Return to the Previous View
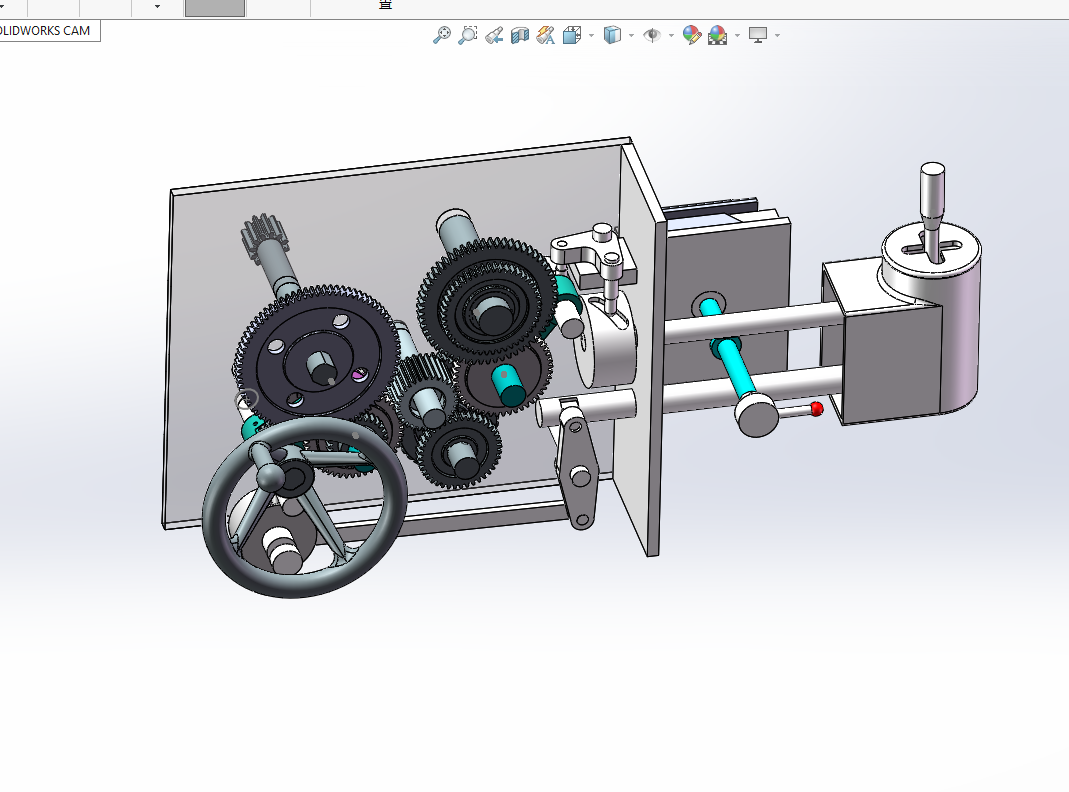The height and width of the screenshot is (792, 1069). click(x=494, y=35)
